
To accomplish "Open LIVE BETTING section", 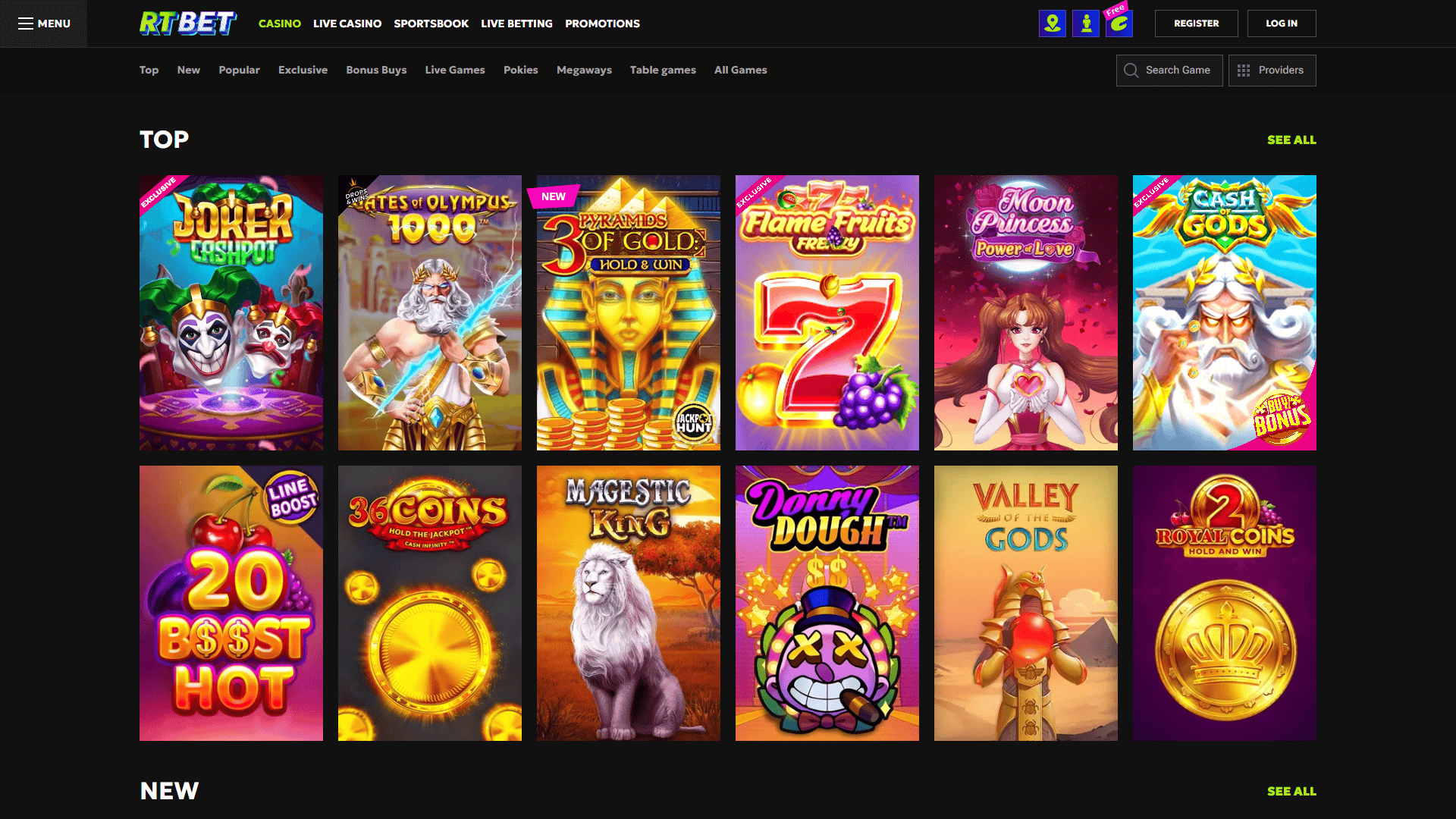I will tap(516, 24).
